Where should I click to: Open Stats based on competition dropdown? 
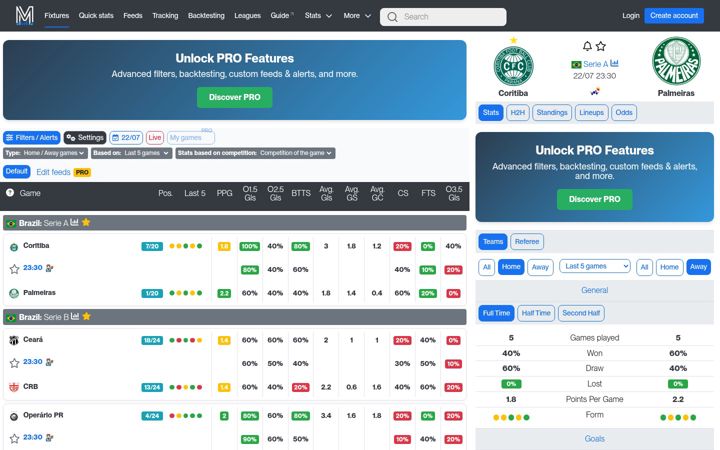point(255,153)
